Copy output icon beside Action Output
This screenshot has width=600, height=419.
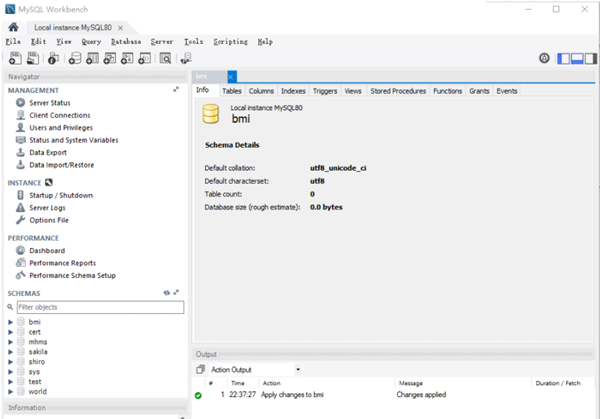click(x=200, y=370)
